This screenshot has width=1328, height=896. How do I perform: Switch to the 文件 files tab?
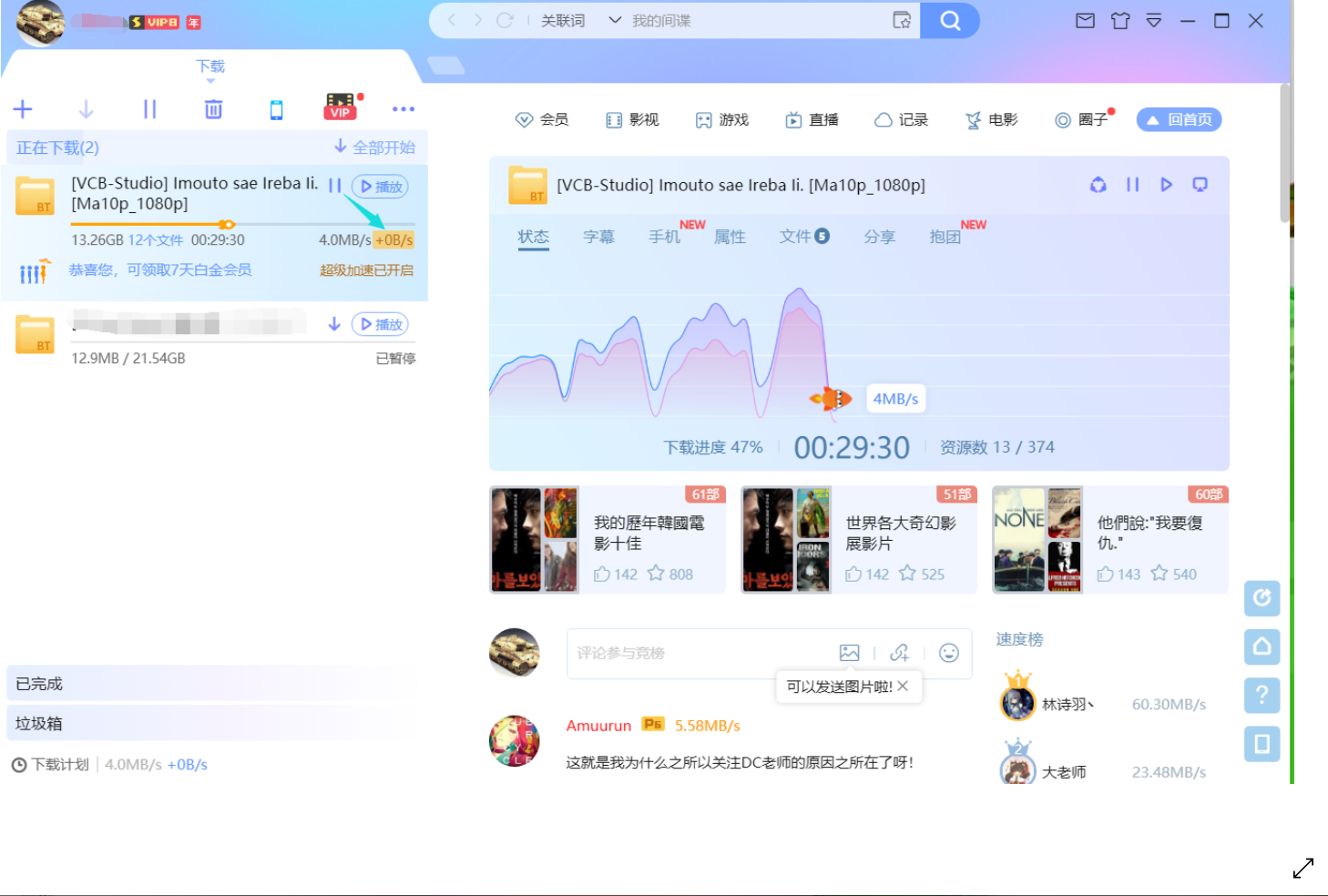(x=797, y=237)
